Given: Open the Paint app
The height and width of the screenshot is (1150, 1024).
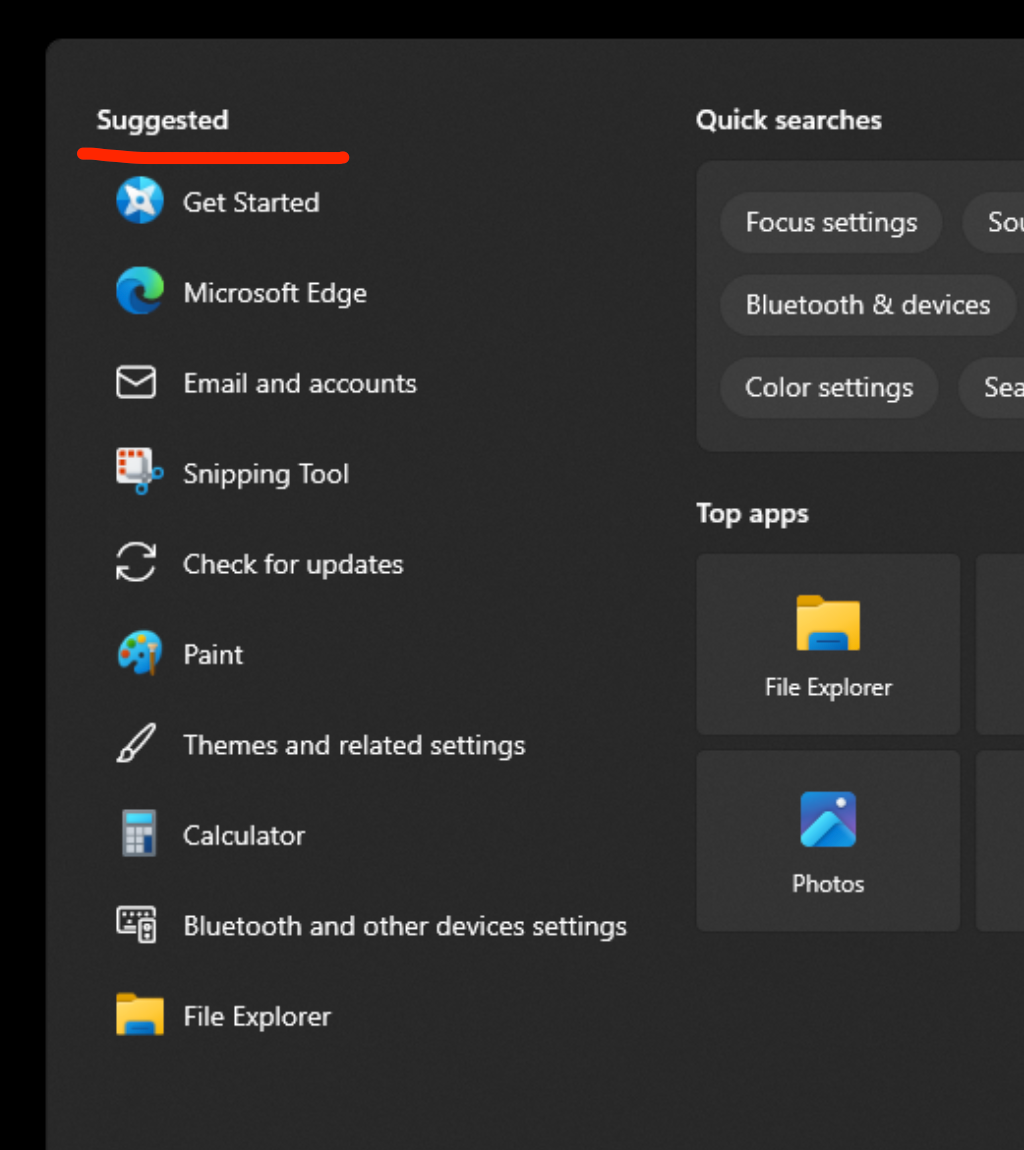Looking at the screenshot, I should (213, 654).
